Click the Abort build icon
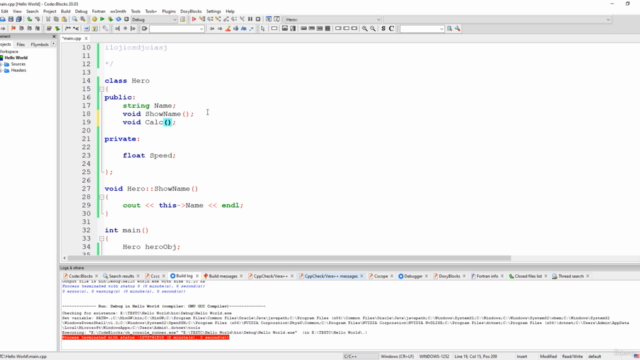Screen dimensions: 640x360 127,19
